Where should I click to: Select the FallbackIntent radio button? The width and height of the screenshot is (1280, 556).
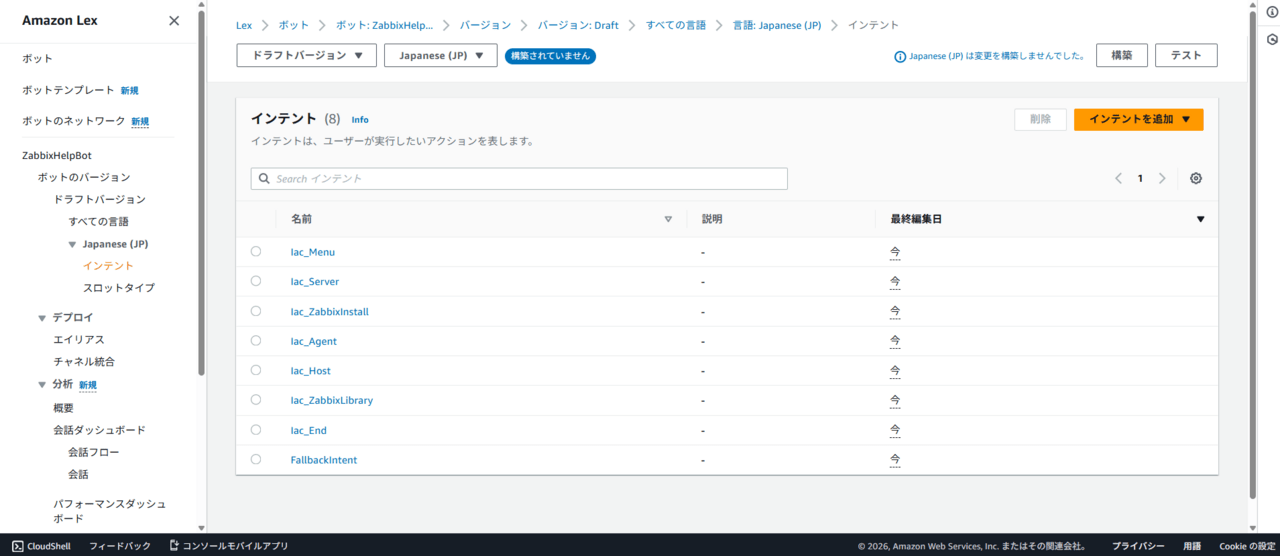pos(256,459)
